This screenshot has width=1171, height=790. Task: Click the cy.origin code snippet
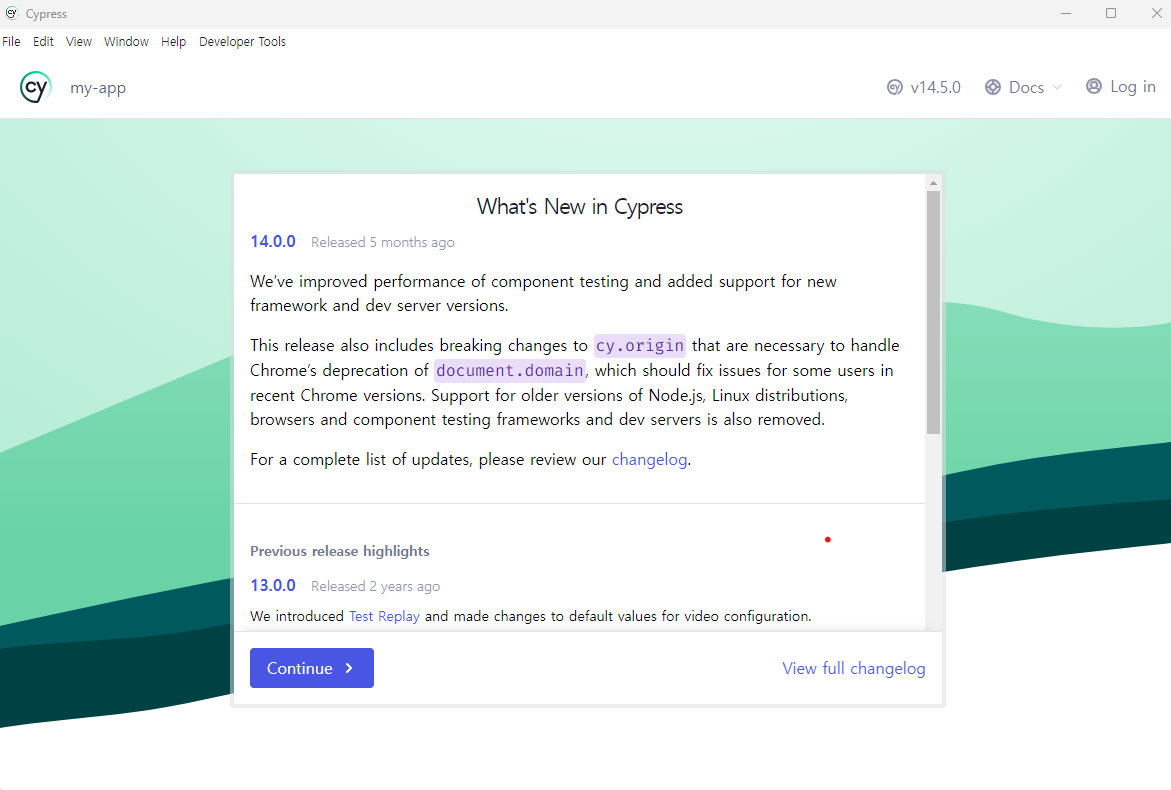click(x=639, y=346)
